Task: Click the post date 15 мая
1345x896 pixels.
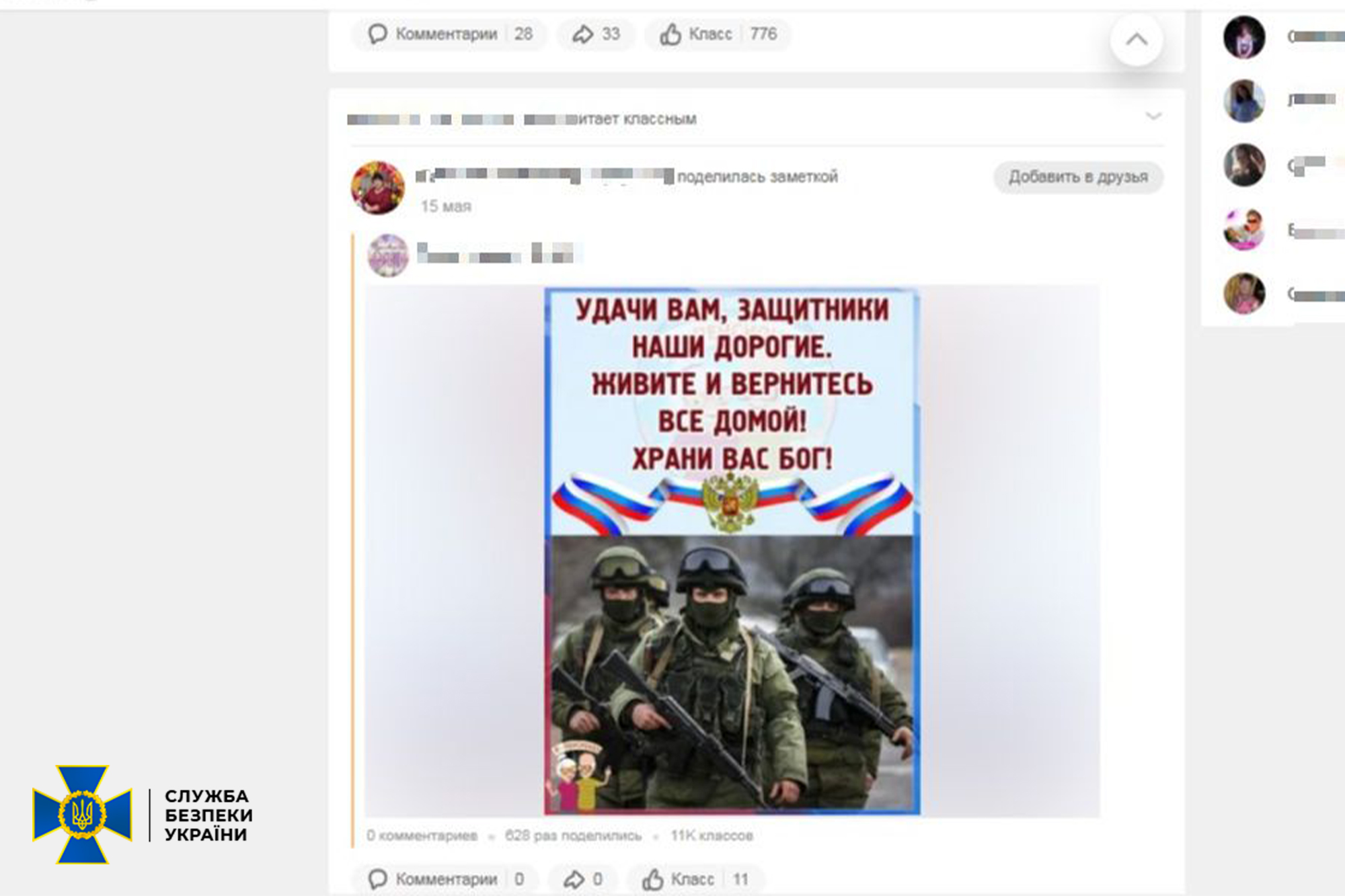Action: tap(446, 206)
